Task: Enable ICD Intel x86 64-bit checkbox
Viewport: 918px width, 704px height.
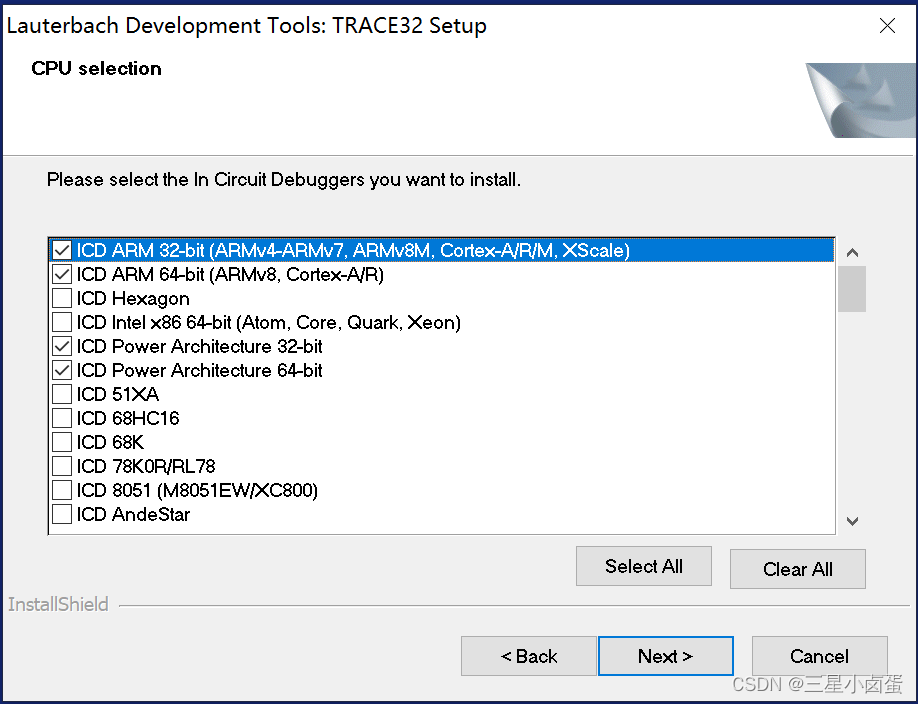Action: tap(62, 322)
